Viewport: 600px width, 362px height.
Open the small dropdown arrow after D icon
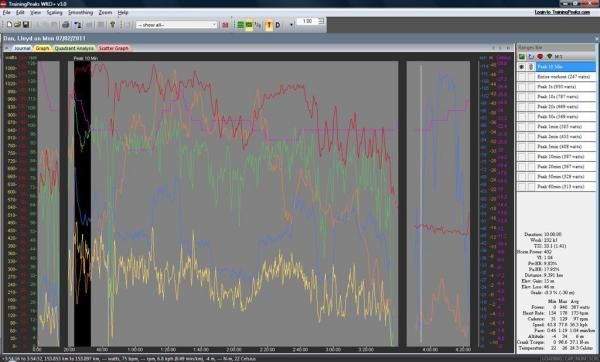pos(291,25)
